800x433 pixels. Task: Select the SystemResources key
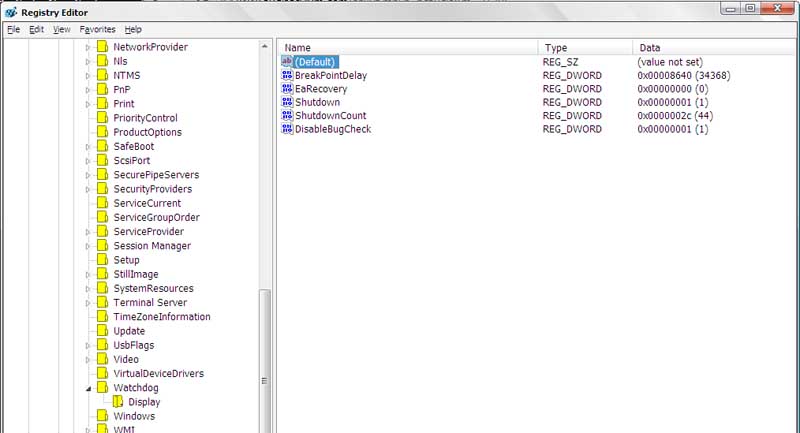153,289
